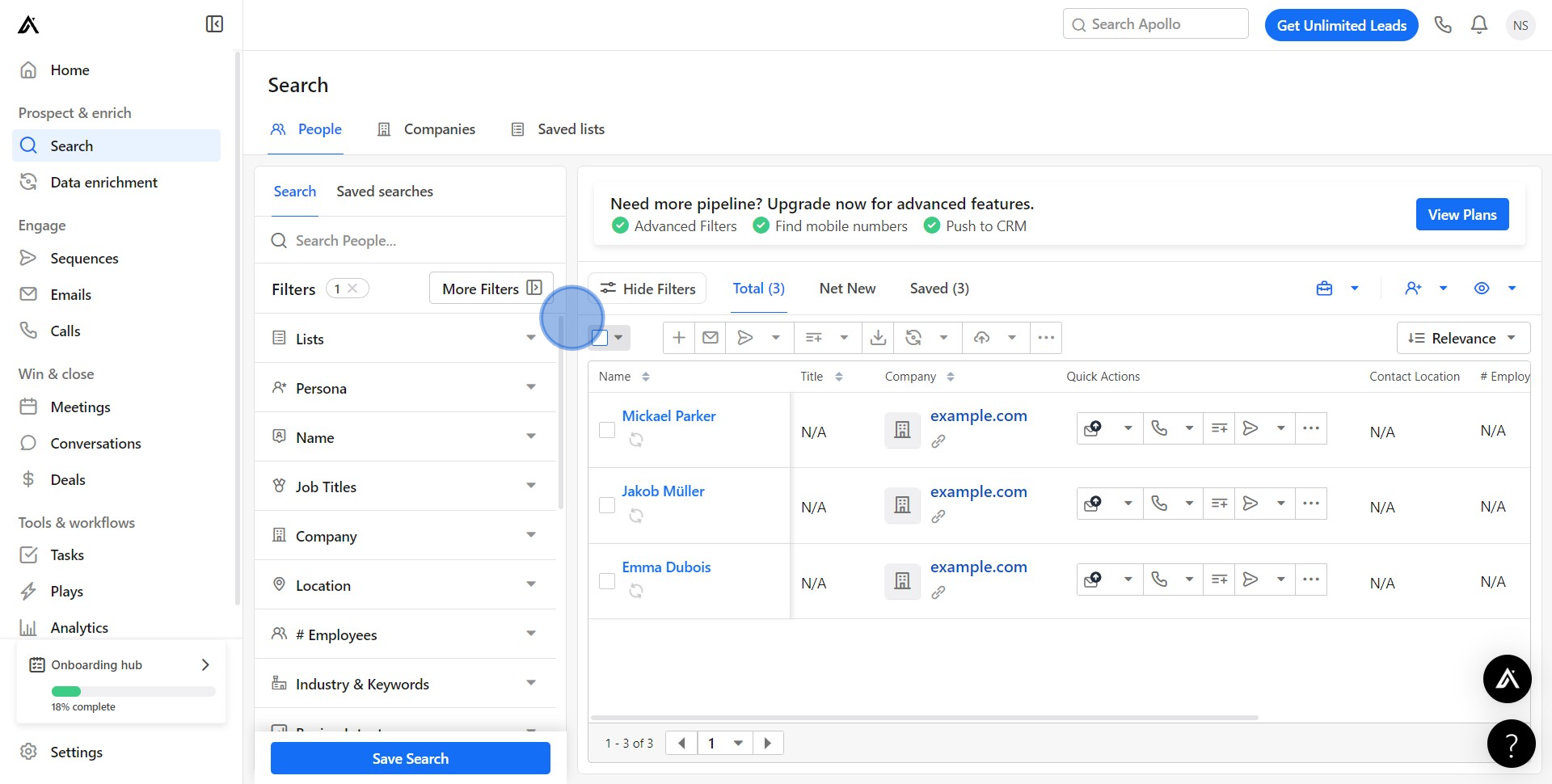Click link icon under Mickael Parker's example.com

(938, 441)
